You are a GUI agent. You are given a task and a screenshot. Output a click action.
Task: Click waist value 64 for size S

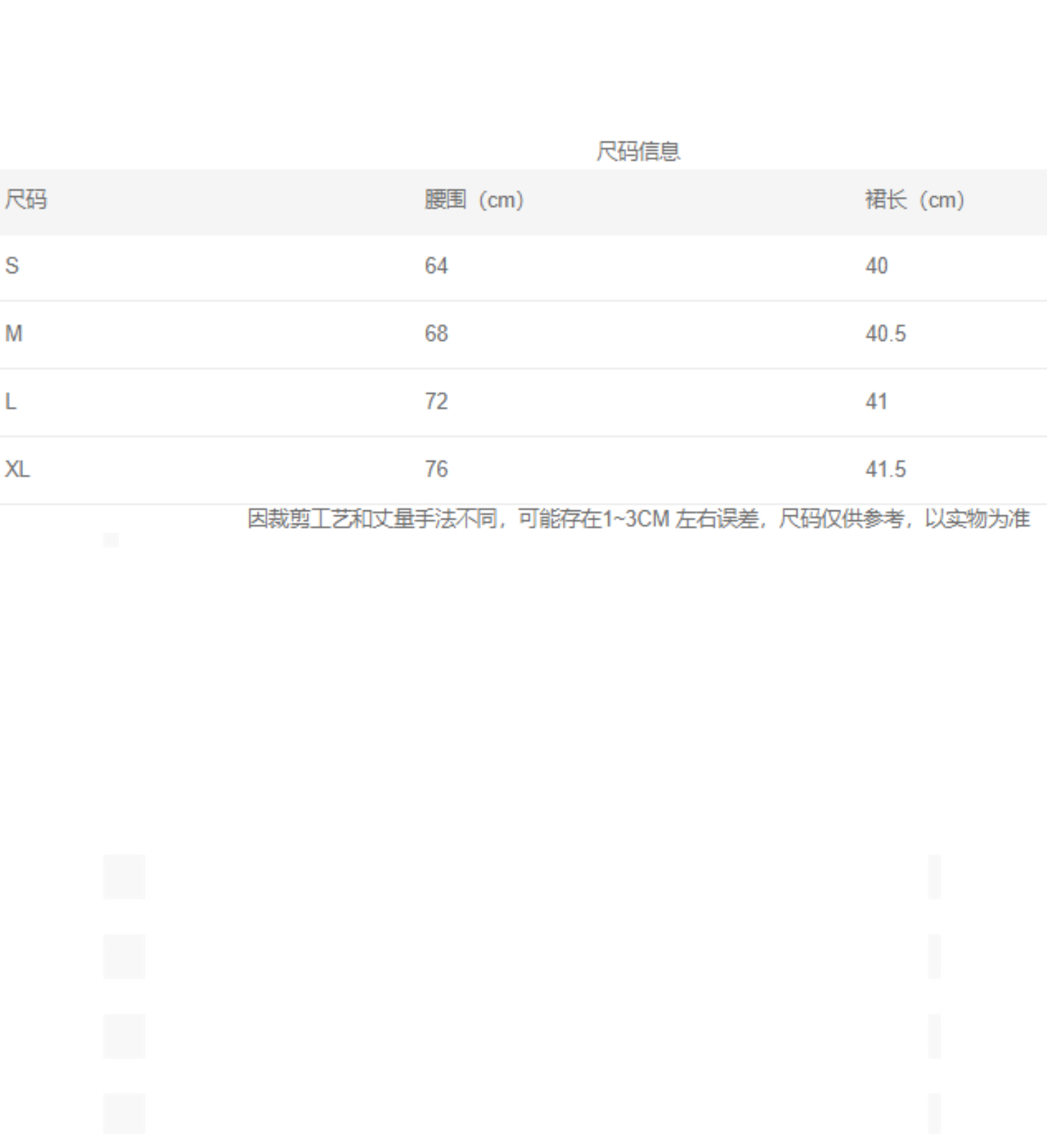(436, 266)
